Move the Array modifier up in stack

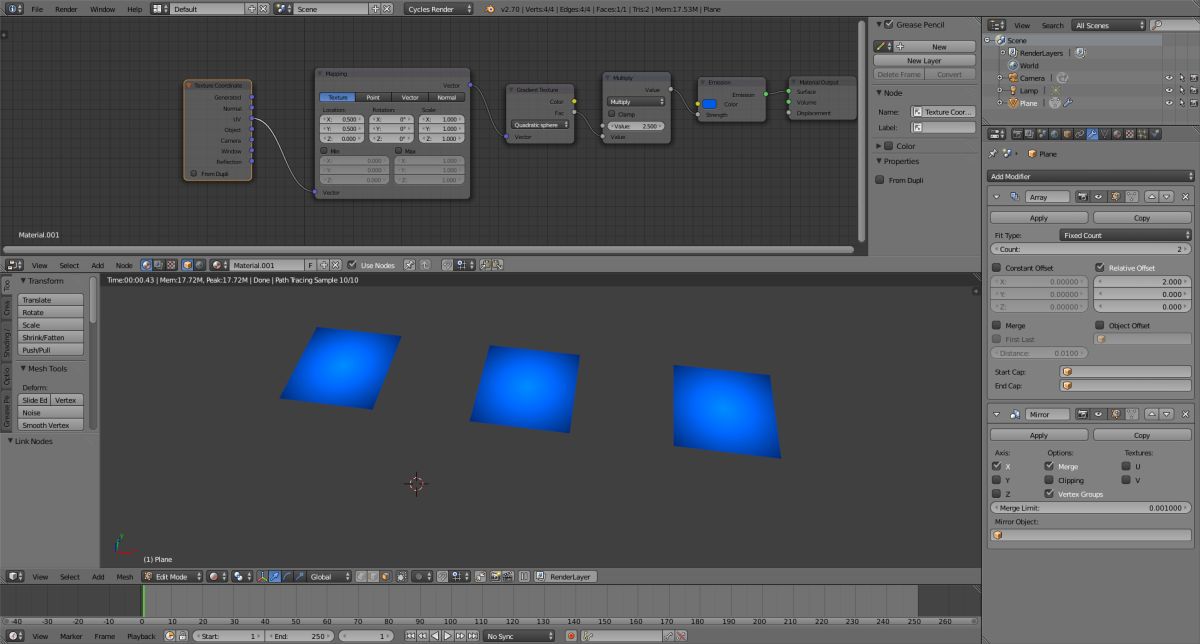[1152, 197]
